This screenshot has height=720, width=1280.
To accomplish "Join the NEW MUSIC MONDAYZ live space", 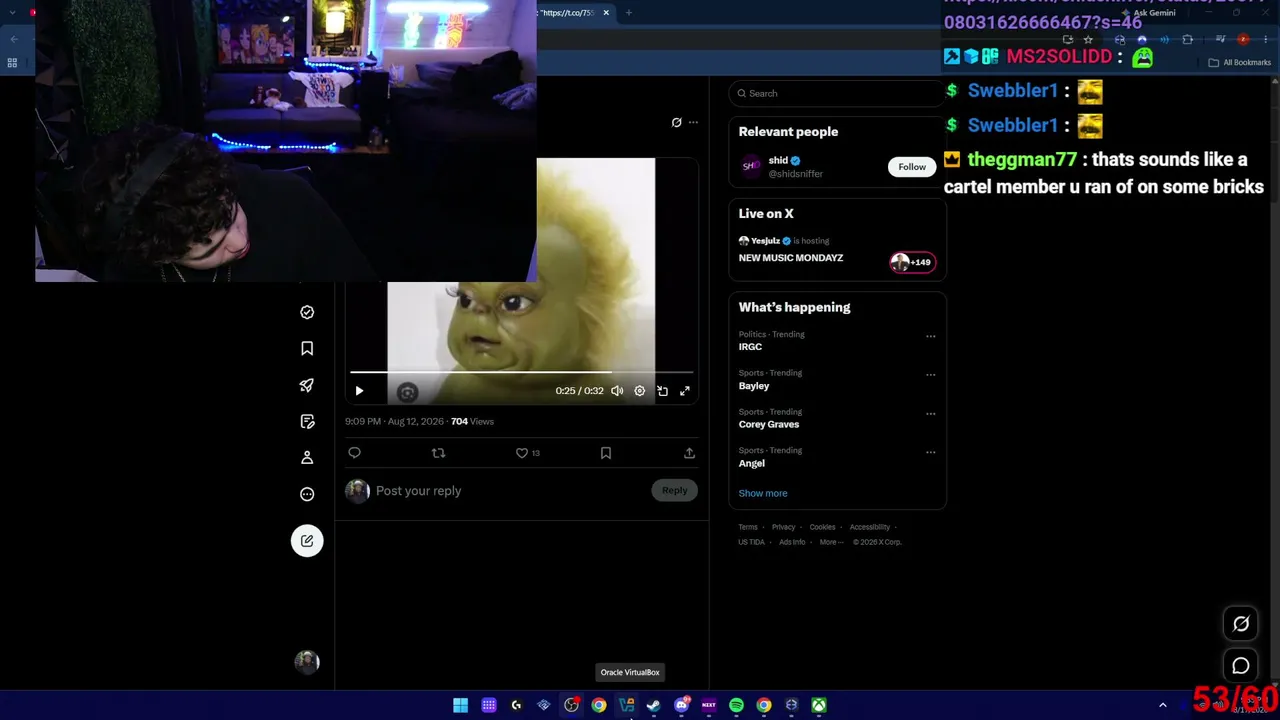I will (791, 258).
